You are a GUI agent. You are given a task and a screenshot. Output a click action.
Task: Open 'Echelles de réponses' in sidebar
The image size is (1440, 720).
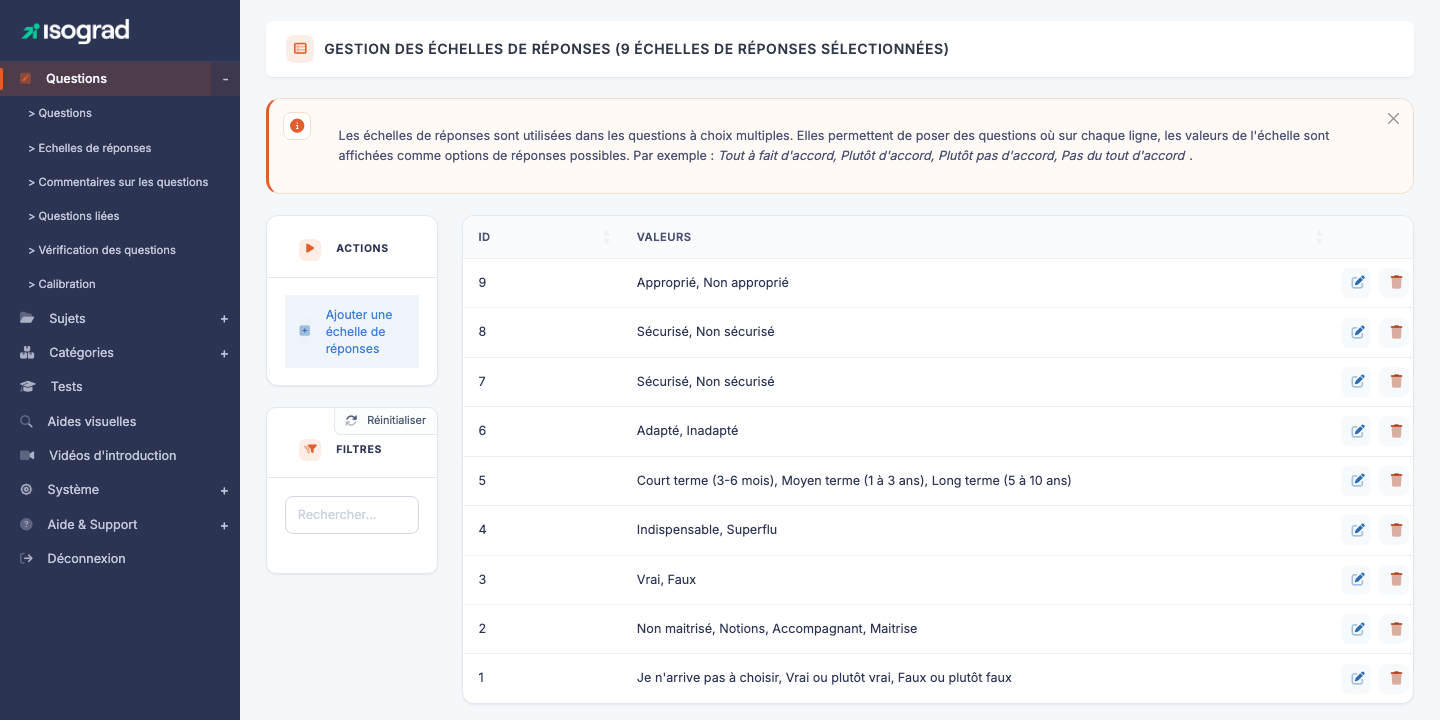pos(90,148)
